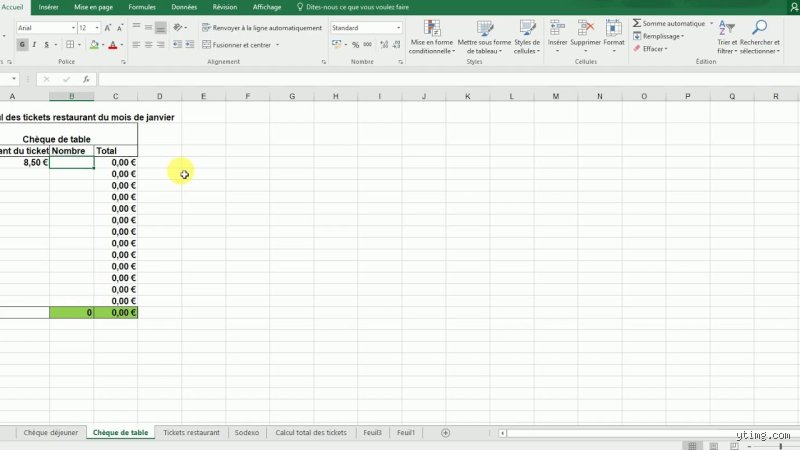Viewport: 800px width, 450px height.
Task: Click the accounting currency format icon
Action: [x=336, y=45]
